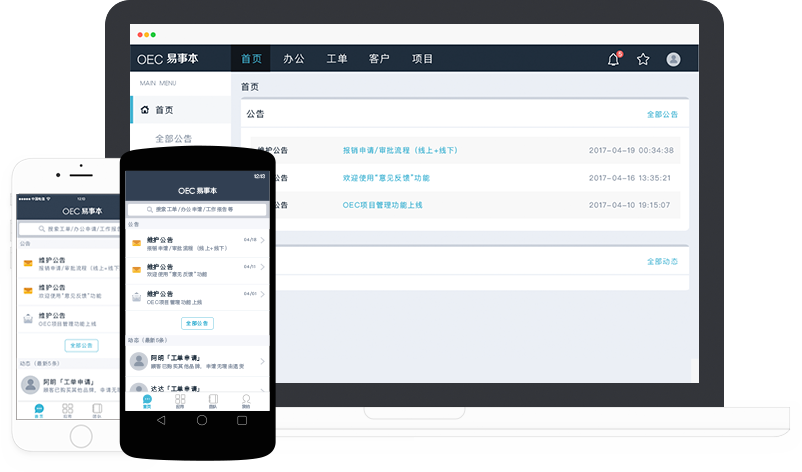Tap the grid apps icon on the iPhone tab bar
802x472 pixels.
[67, 409]
